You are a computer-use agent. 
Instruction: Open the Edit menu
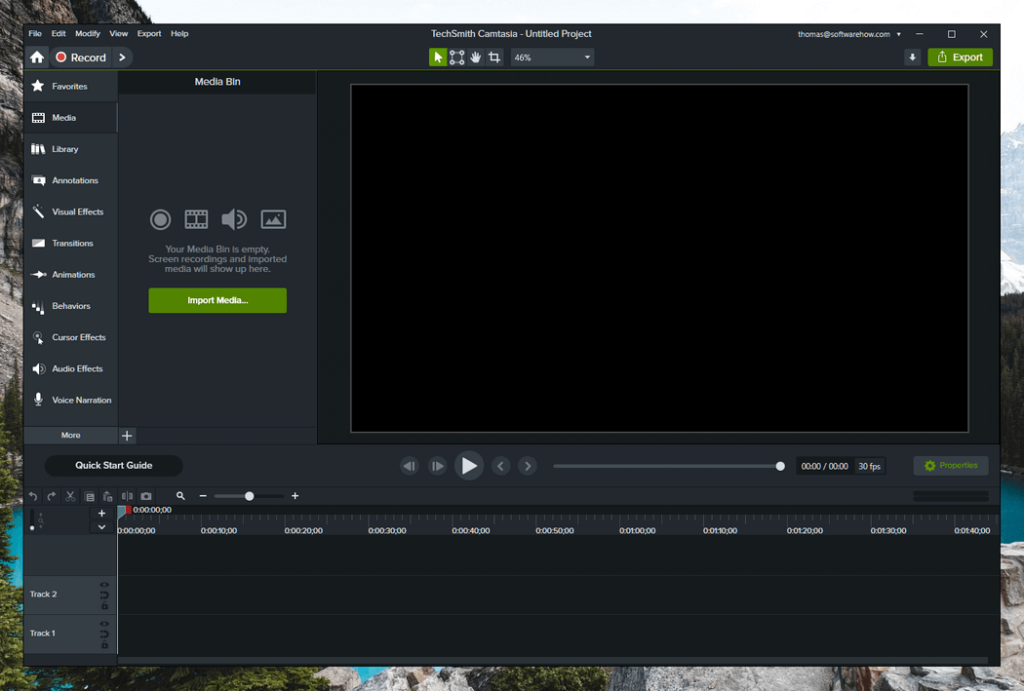tap(59, 33)
